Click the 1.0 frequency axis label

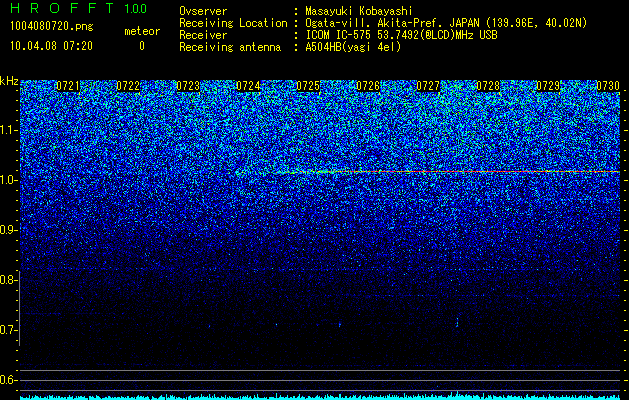point(8,180)
